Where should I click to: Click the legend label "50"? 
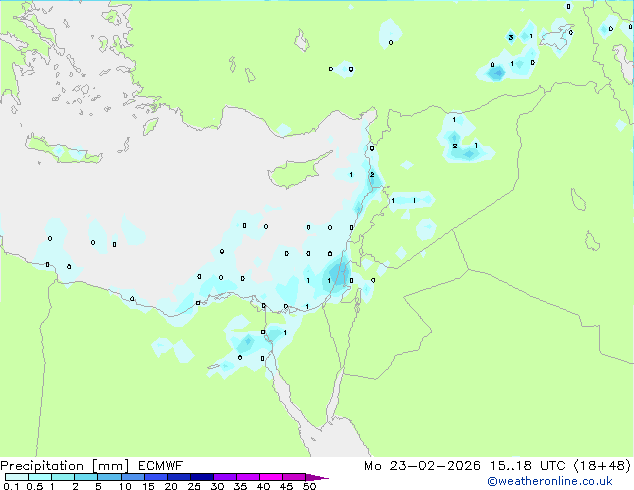pyautogui.click(x=309, y=486)
